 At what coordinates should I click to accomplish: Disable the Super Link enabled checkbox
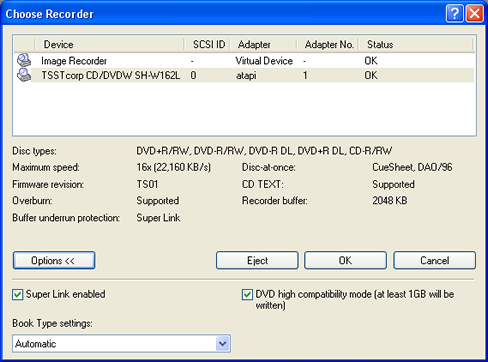pyautogui.click(x=17, y=295)
